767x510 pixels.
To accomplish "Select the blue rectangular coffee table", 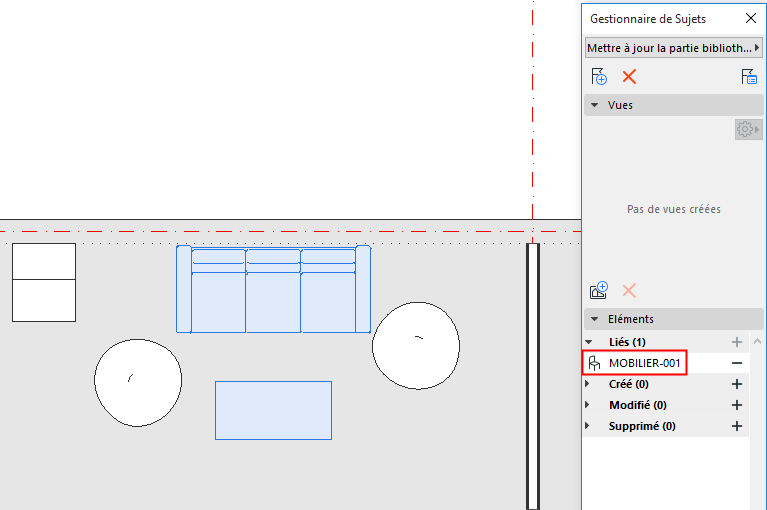I will 273,410.
